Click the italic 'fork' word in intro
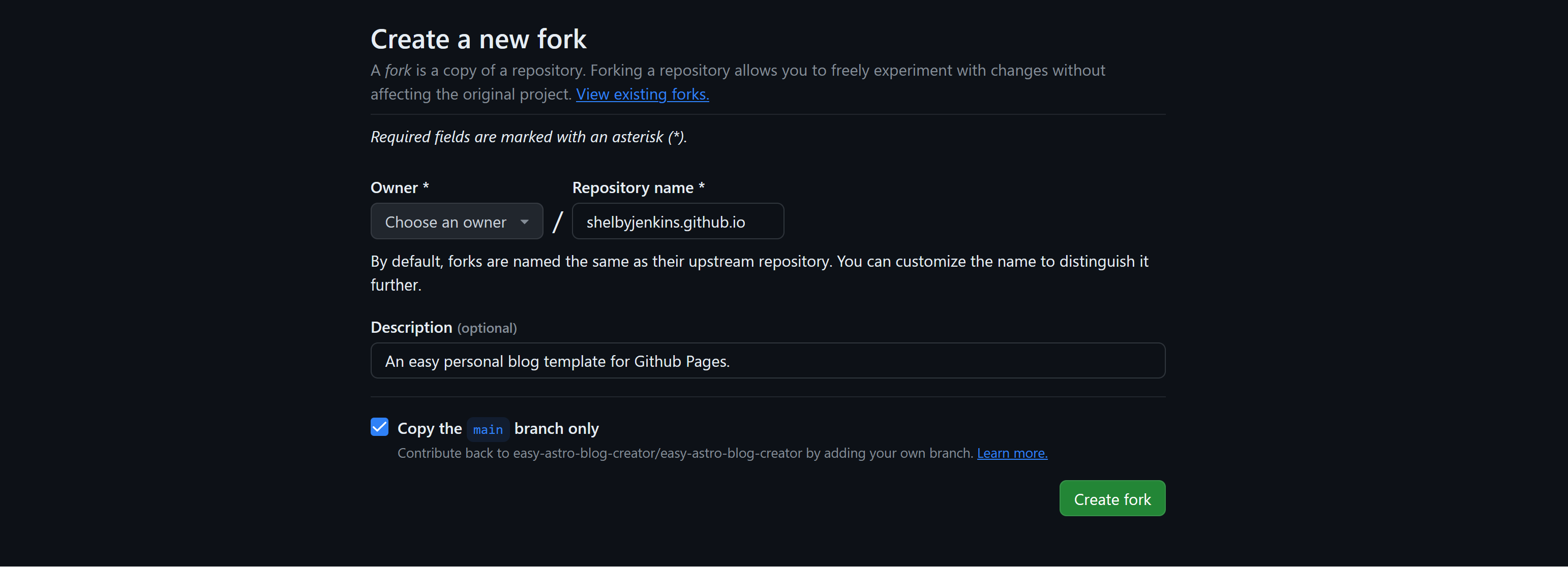 [x=398, y=71]
